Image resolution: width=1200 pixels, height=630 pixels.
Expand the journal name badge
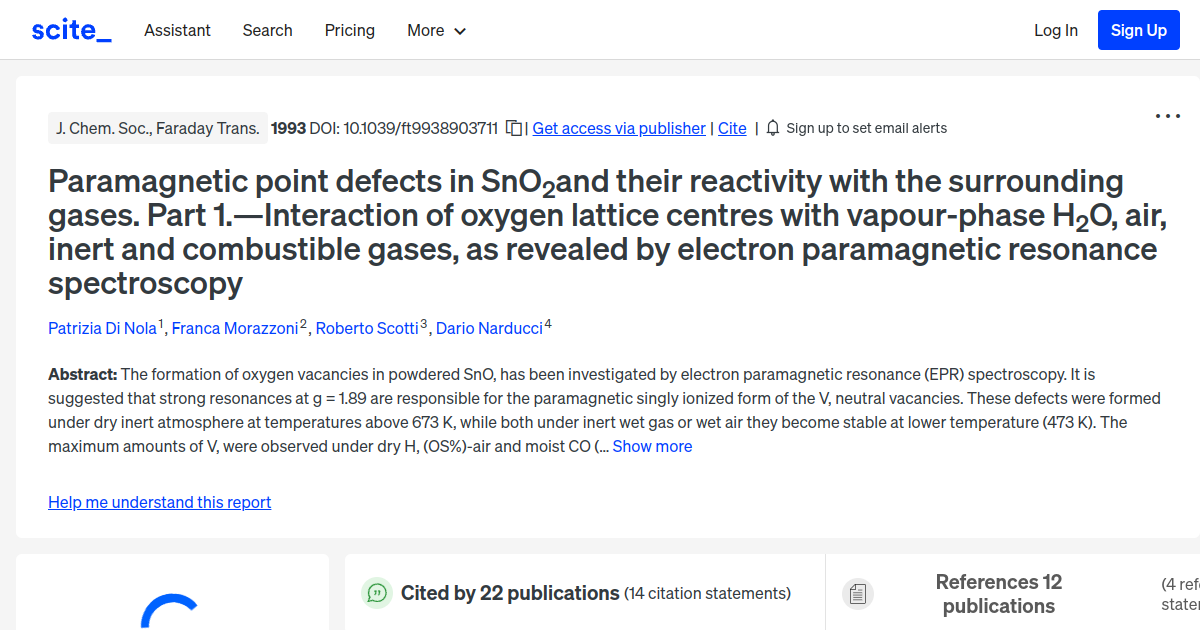(x=157, y=128)
